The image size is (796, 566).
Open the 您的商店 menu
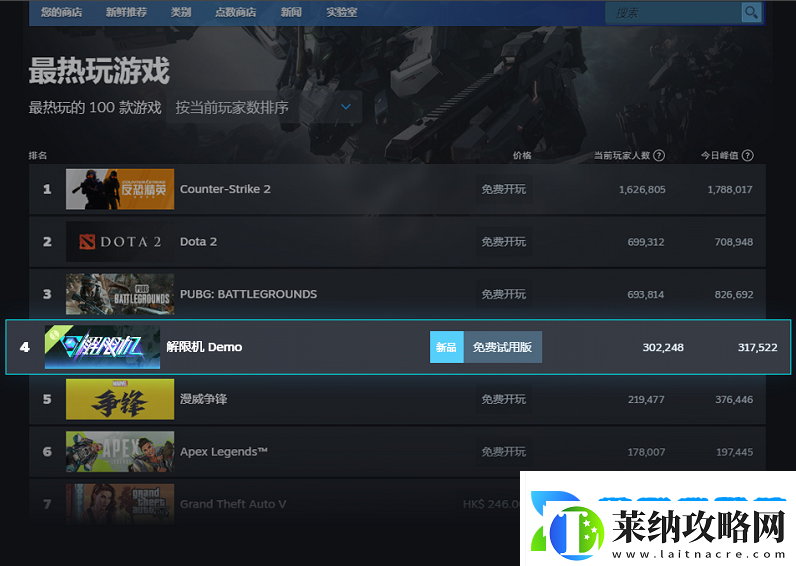click(x=61, y=12)
